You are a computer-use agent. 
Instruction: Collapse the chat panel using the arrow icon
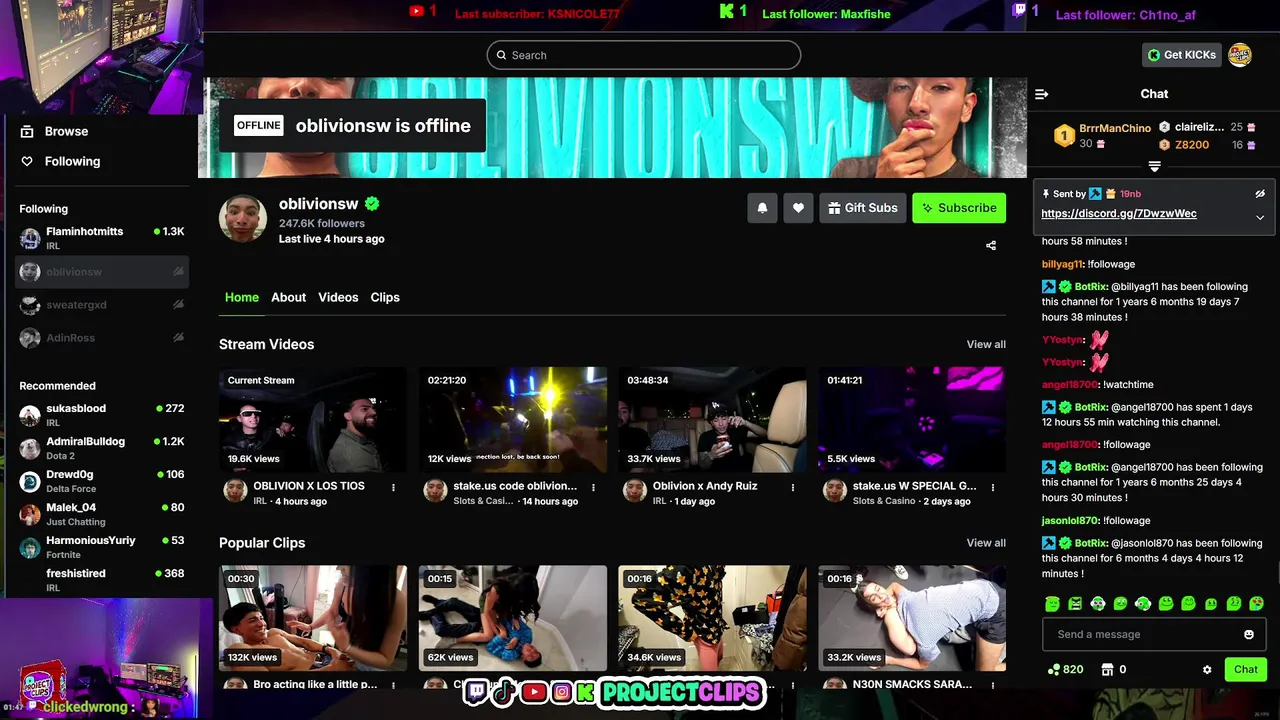pyautogui.click(x=1041, y=94)
